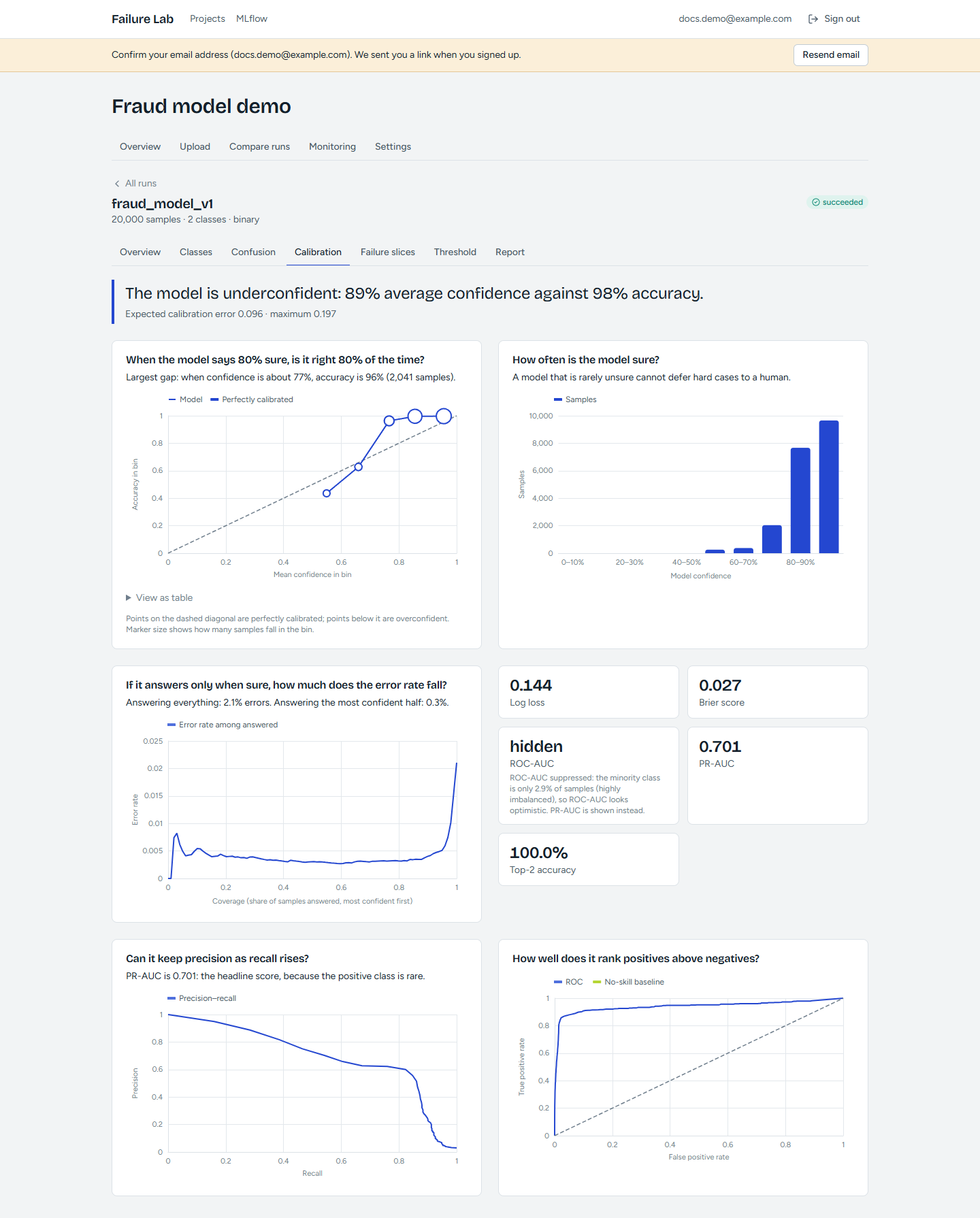Click the 100.0% Top-2 accuracy value
The image size is (980, 1218).
pos(539,853)
